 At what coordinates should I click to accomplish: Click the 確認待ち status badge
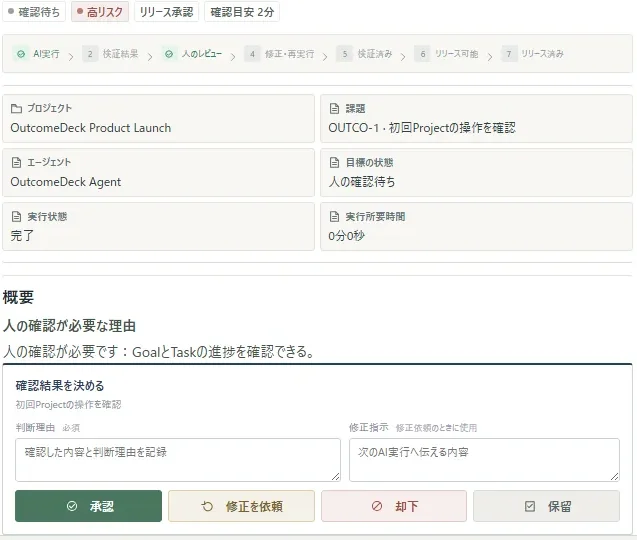click(34, 12)
